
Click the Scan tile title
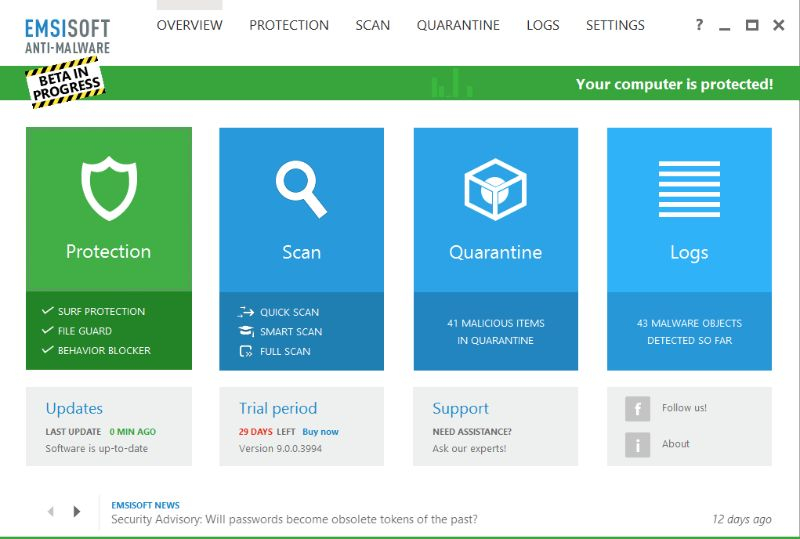point(302,252)
